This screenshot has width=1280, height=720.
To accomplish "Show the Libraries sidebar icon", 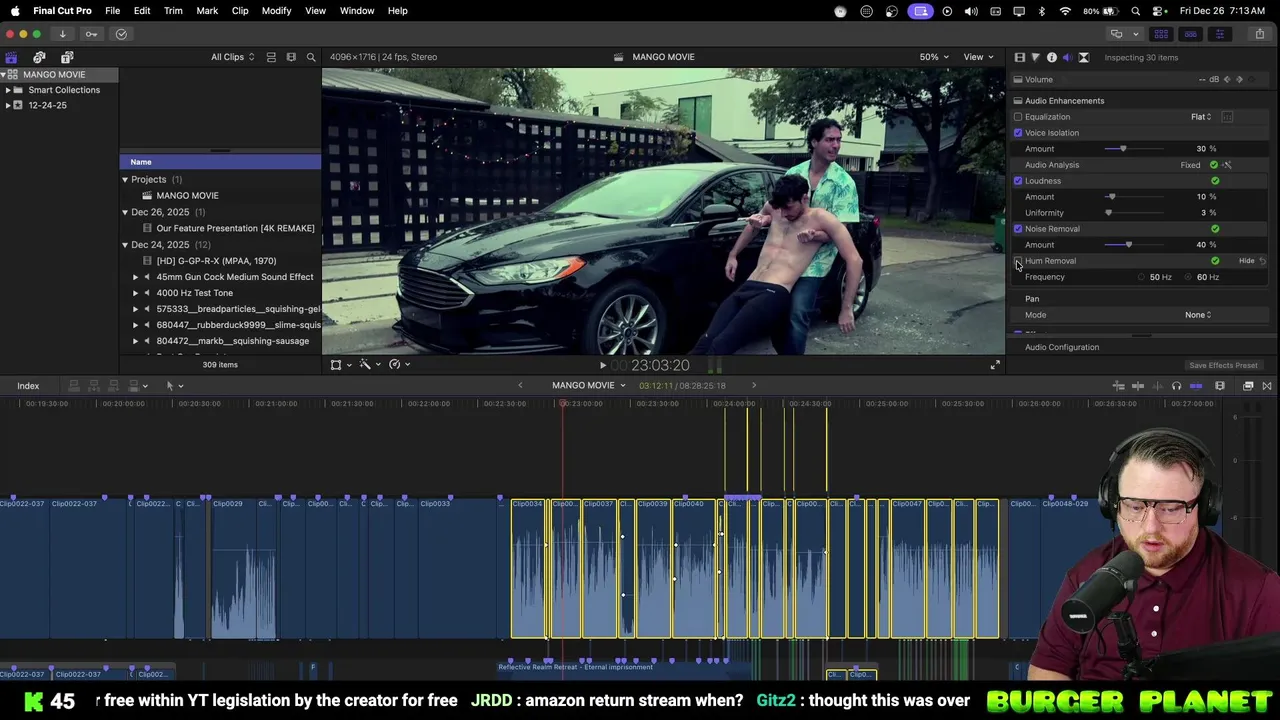I will pos(11,57).
